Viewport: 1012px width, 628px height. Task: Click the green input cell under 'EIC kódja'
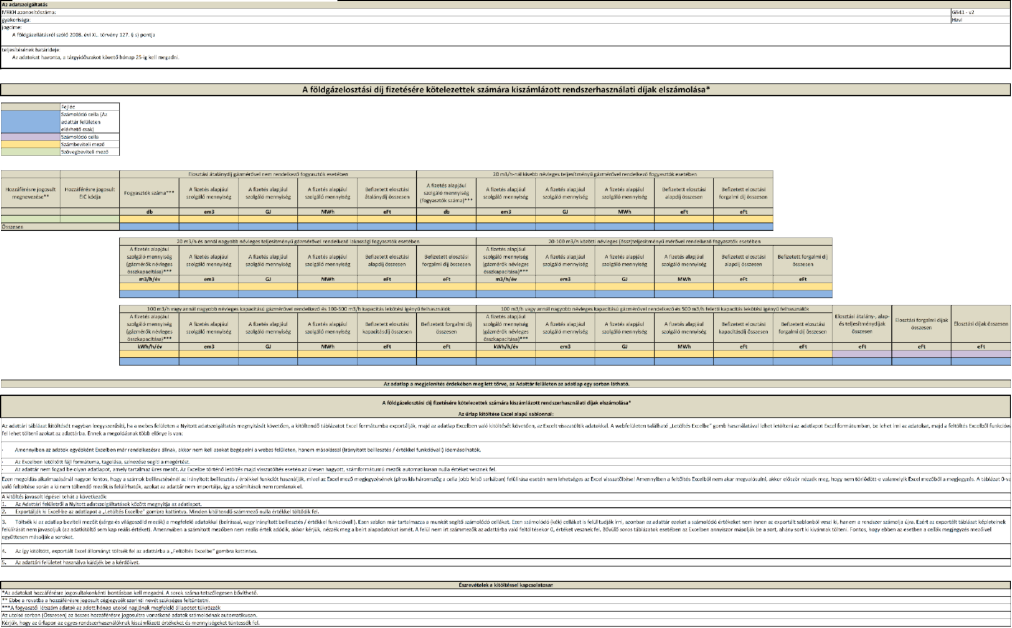90,219
